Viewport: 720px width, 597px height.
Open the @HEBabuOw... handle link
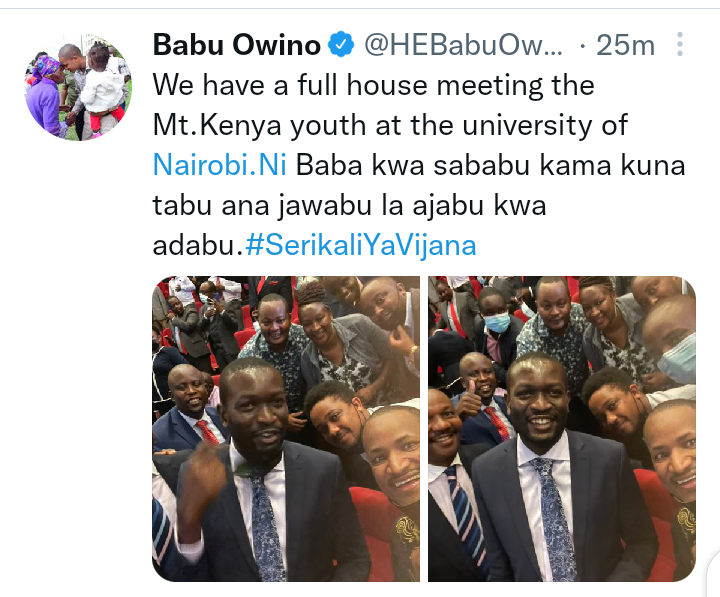[463, 45]
